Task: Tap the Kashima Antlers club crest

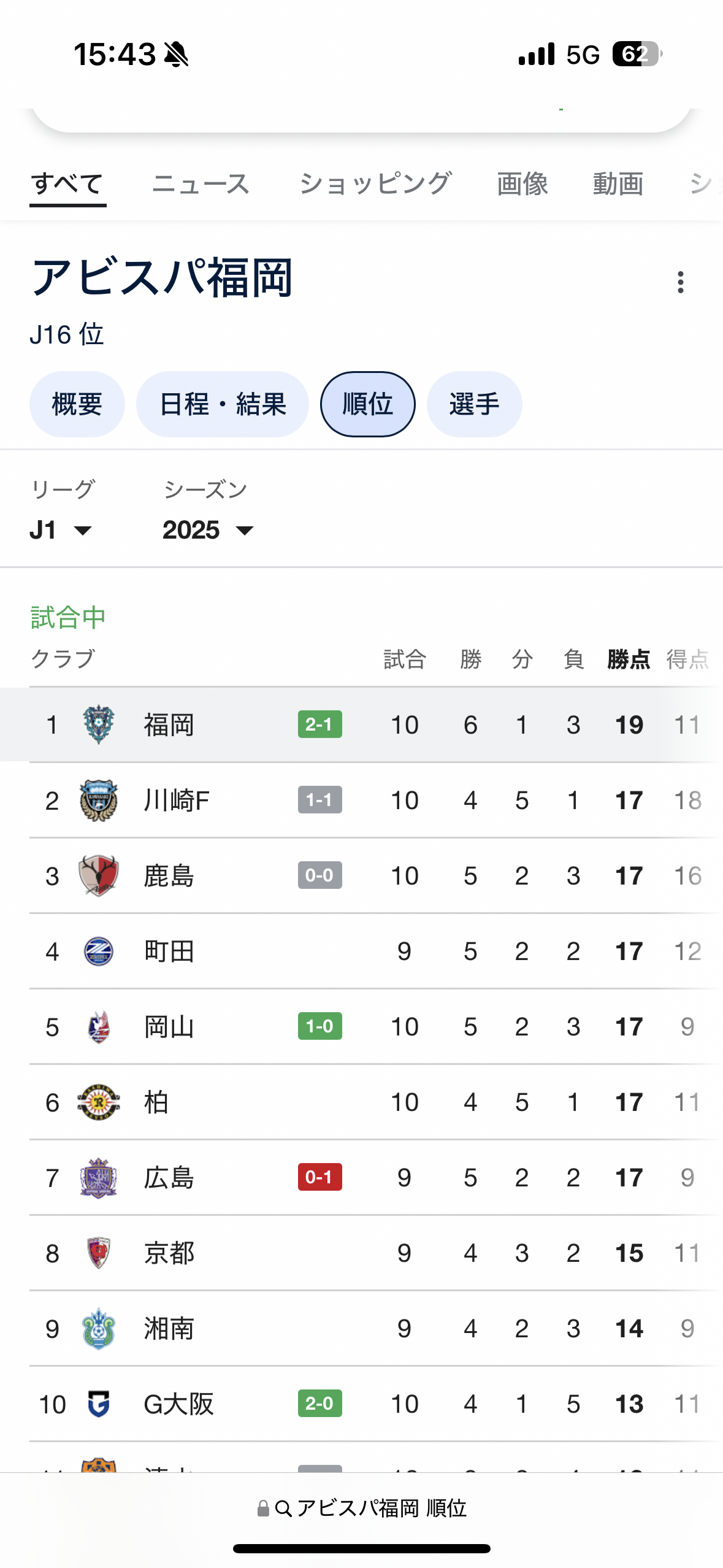Action: 98,875
